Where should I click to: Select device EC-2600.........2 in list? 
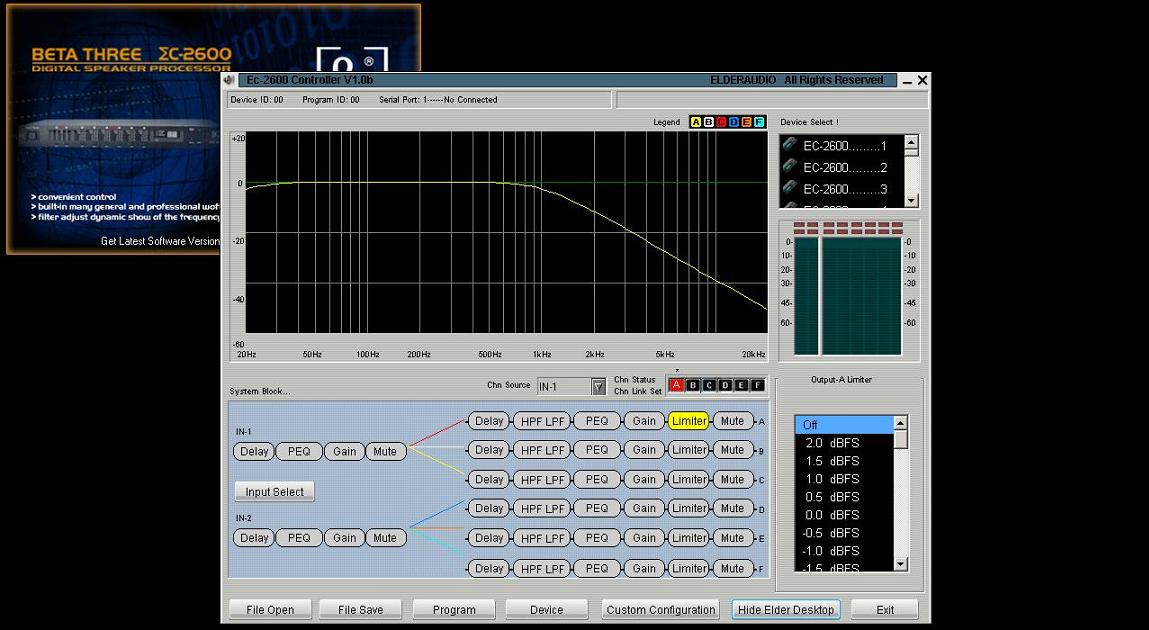click(x=841, y=168)
